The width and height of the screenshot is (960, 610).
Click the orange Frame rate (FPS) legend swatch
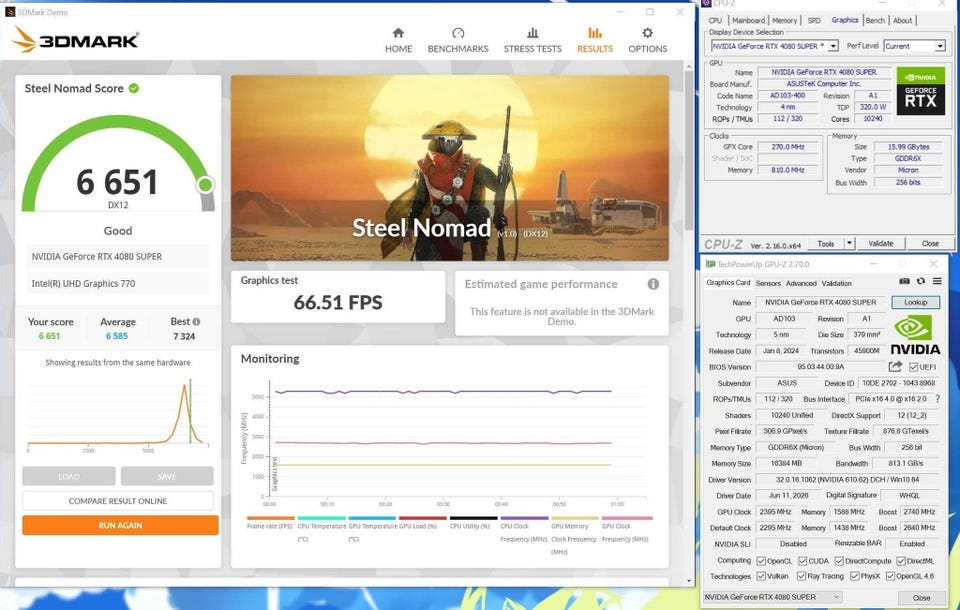tap(271, 518)
